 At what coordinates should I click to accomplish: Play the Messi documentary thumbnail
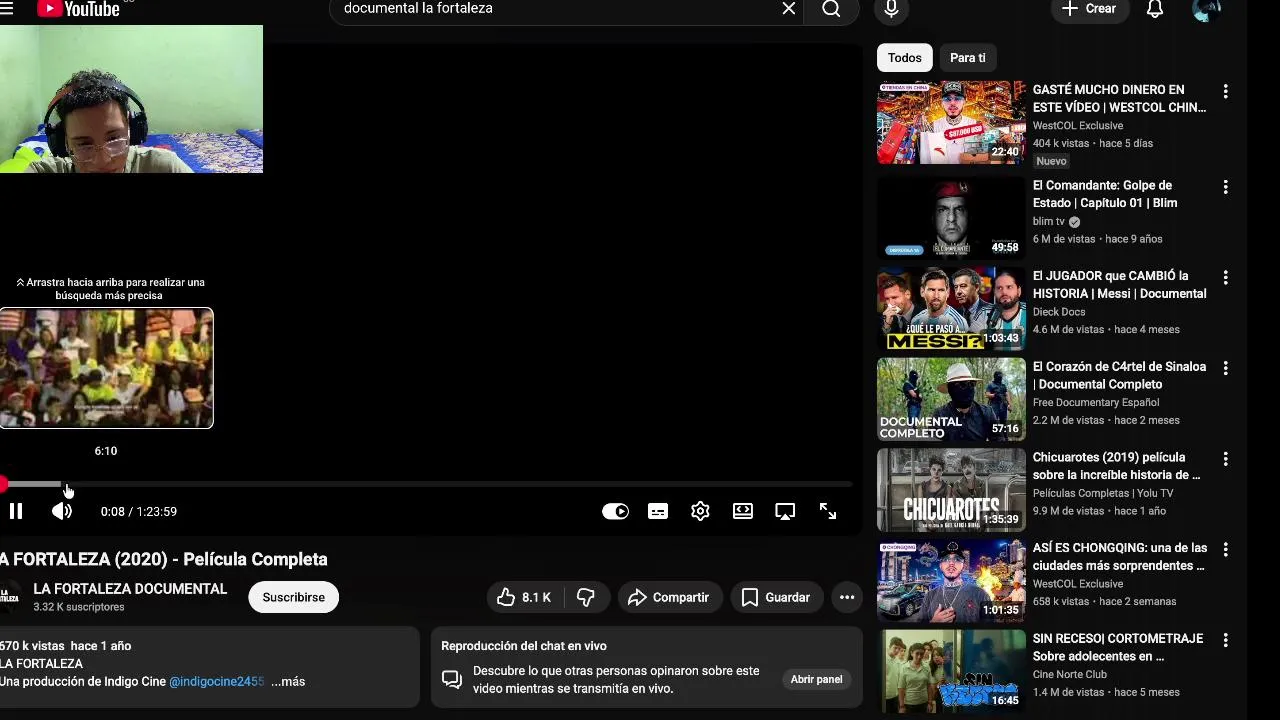(951, 308)
